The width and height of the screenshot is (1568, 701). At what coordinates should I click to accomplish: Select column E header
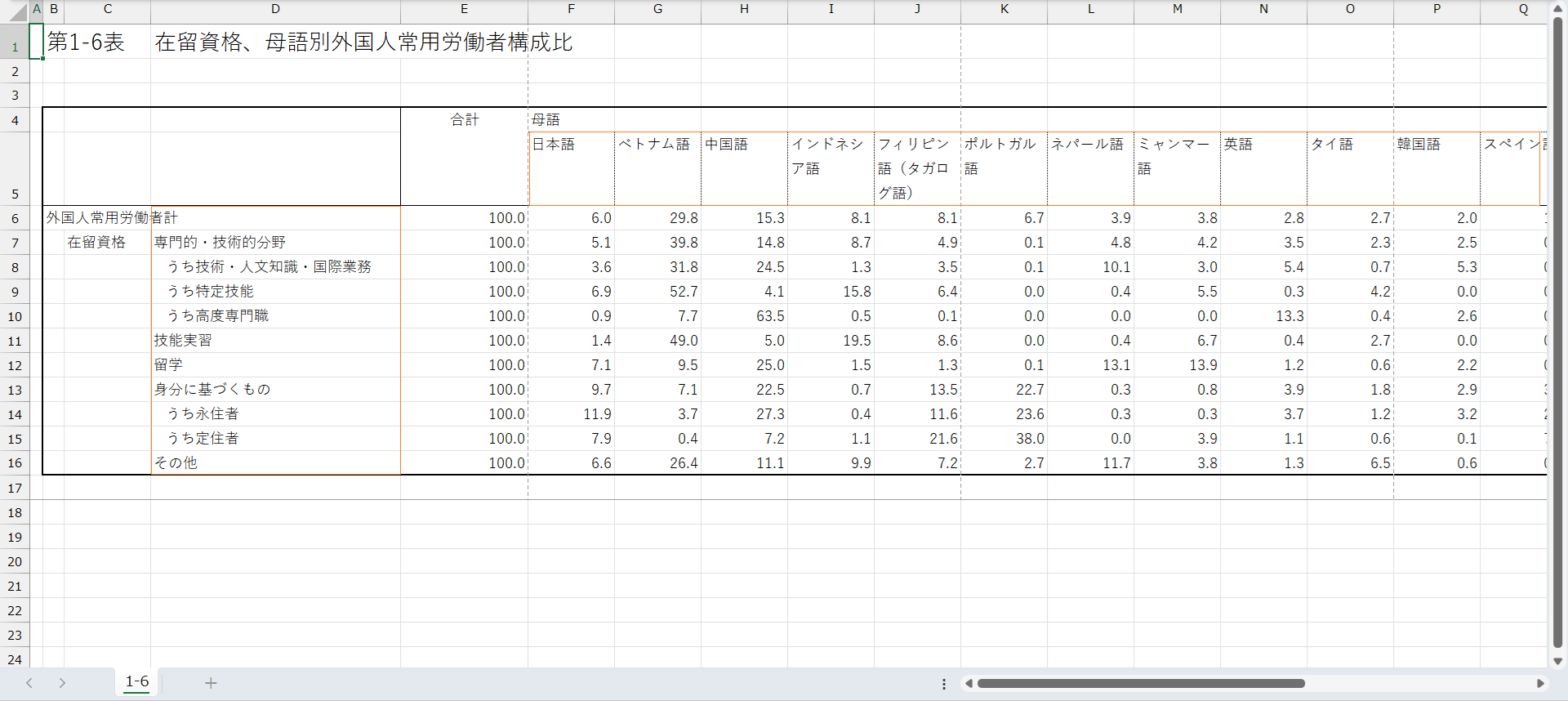click(x=464, y=9)
